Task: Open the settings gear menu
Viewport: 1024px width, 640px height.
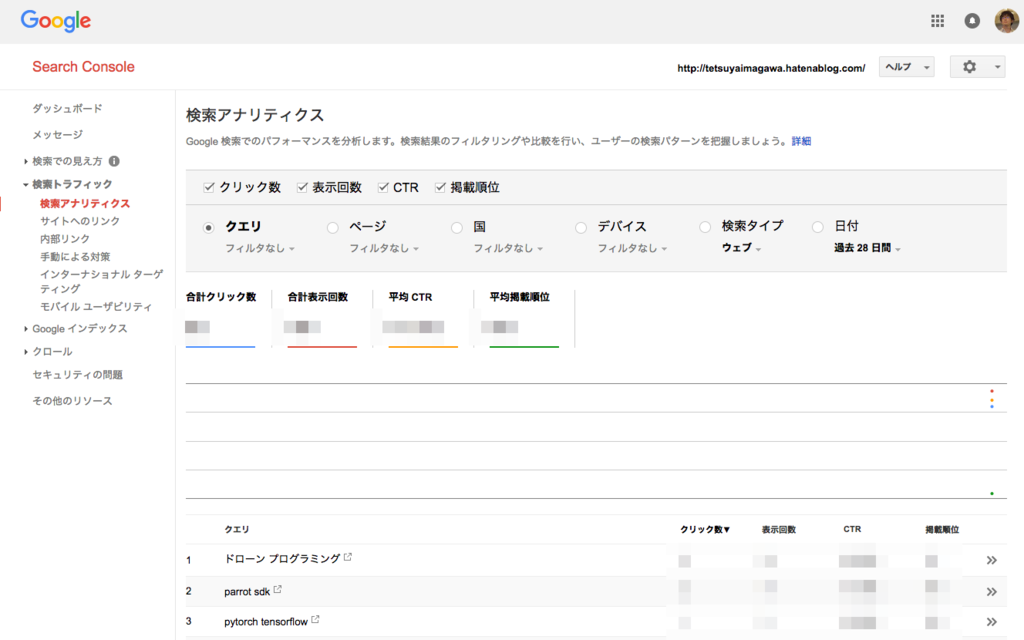Action: coord(969,67)
